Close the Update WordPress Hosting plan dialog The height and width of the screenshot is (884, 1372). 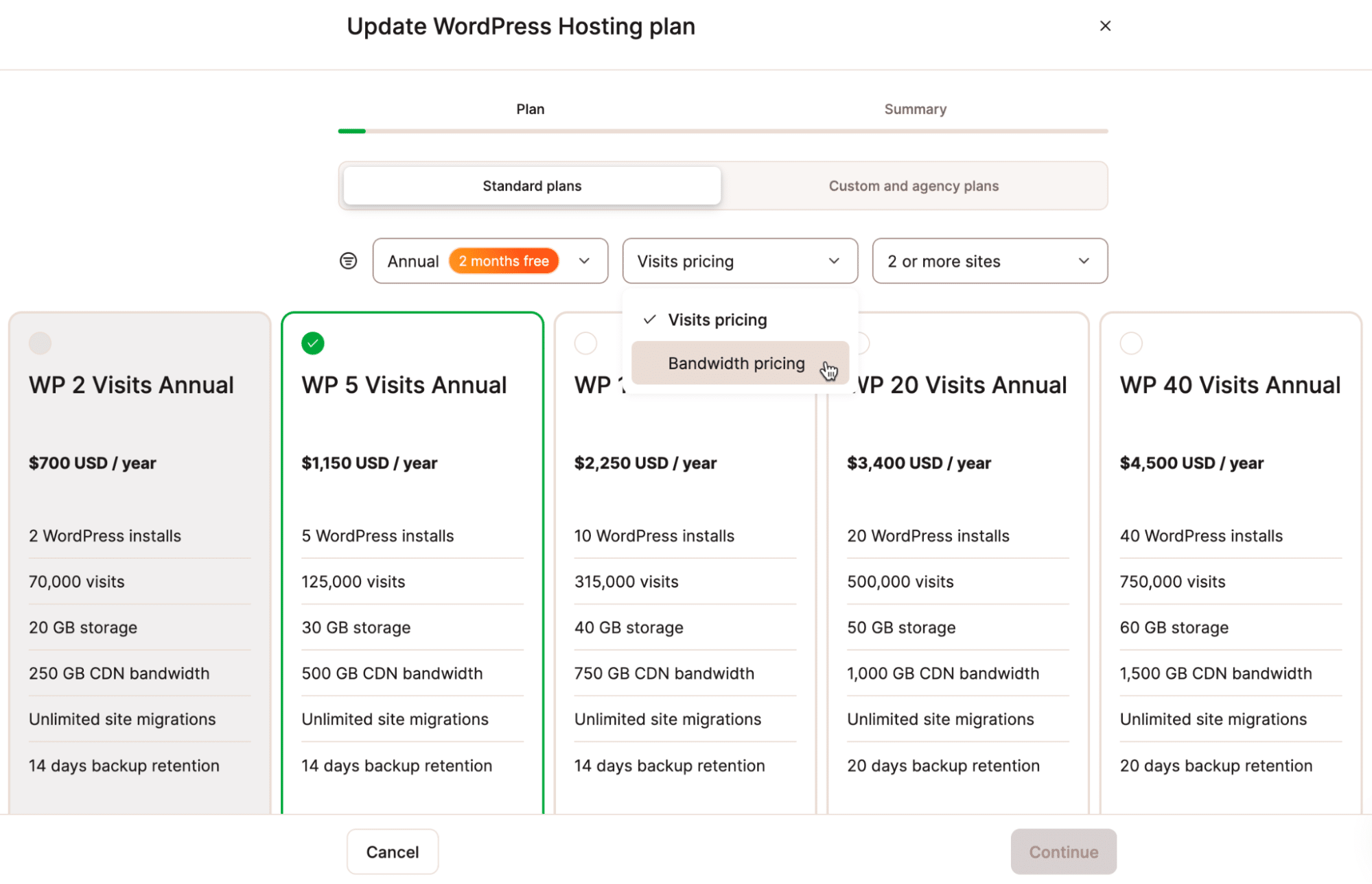pos(1105,26)
